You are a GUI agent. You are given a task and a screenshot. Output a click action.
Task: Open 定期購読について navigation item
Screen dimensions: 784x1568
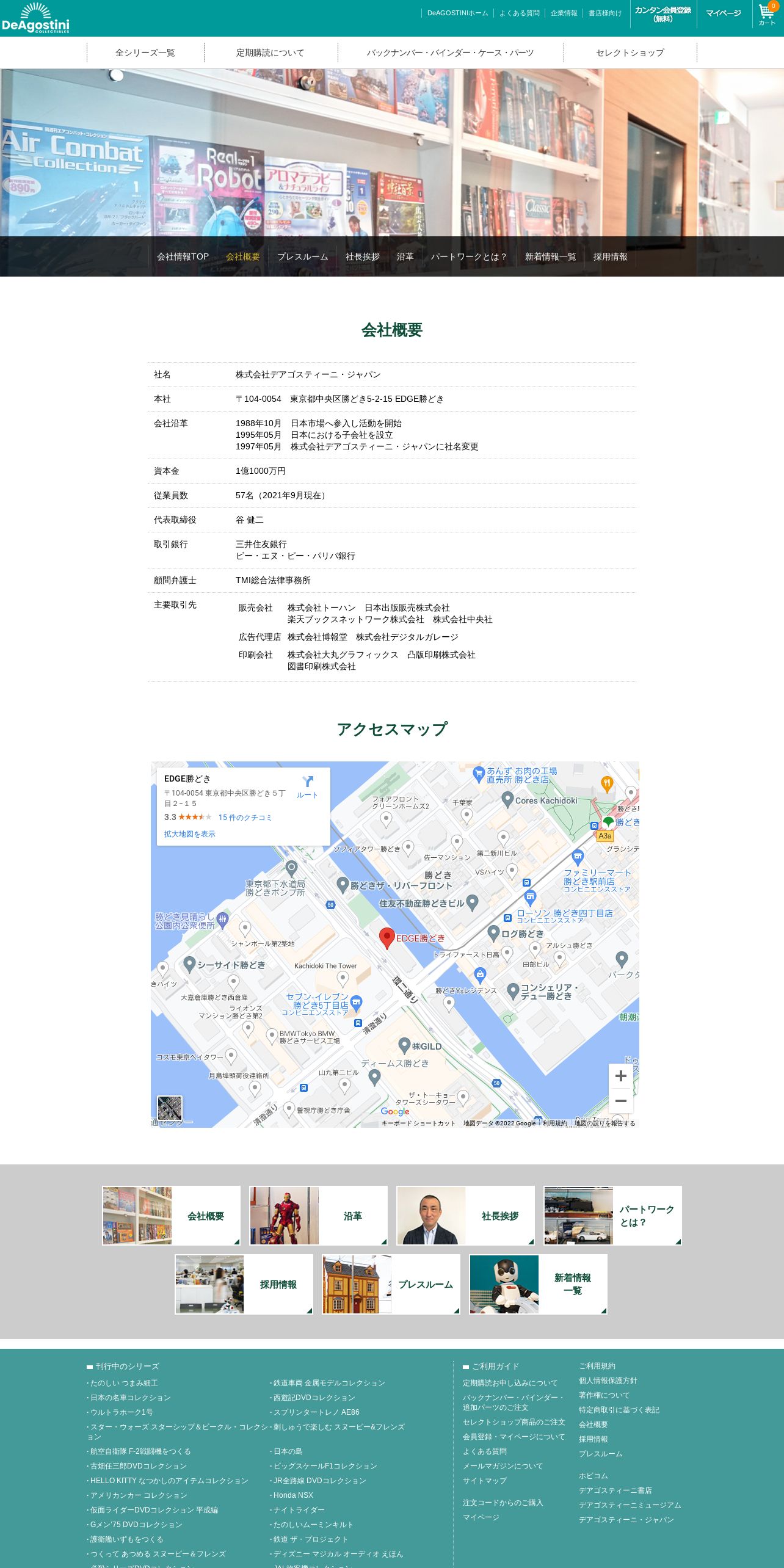270,53
